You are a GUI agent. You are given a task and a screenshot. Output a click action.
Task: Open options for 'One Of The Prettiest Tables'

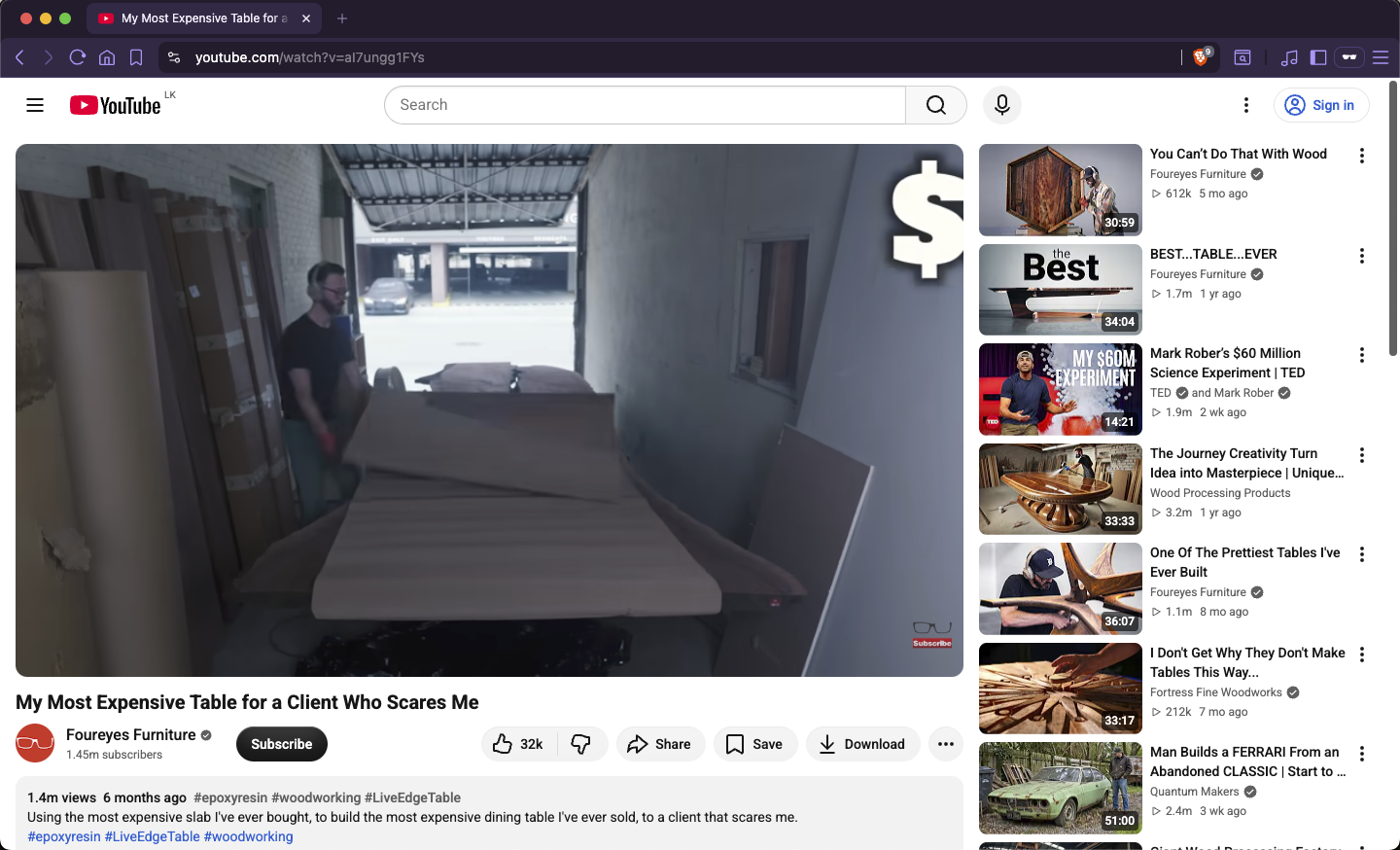point(1362,554)
